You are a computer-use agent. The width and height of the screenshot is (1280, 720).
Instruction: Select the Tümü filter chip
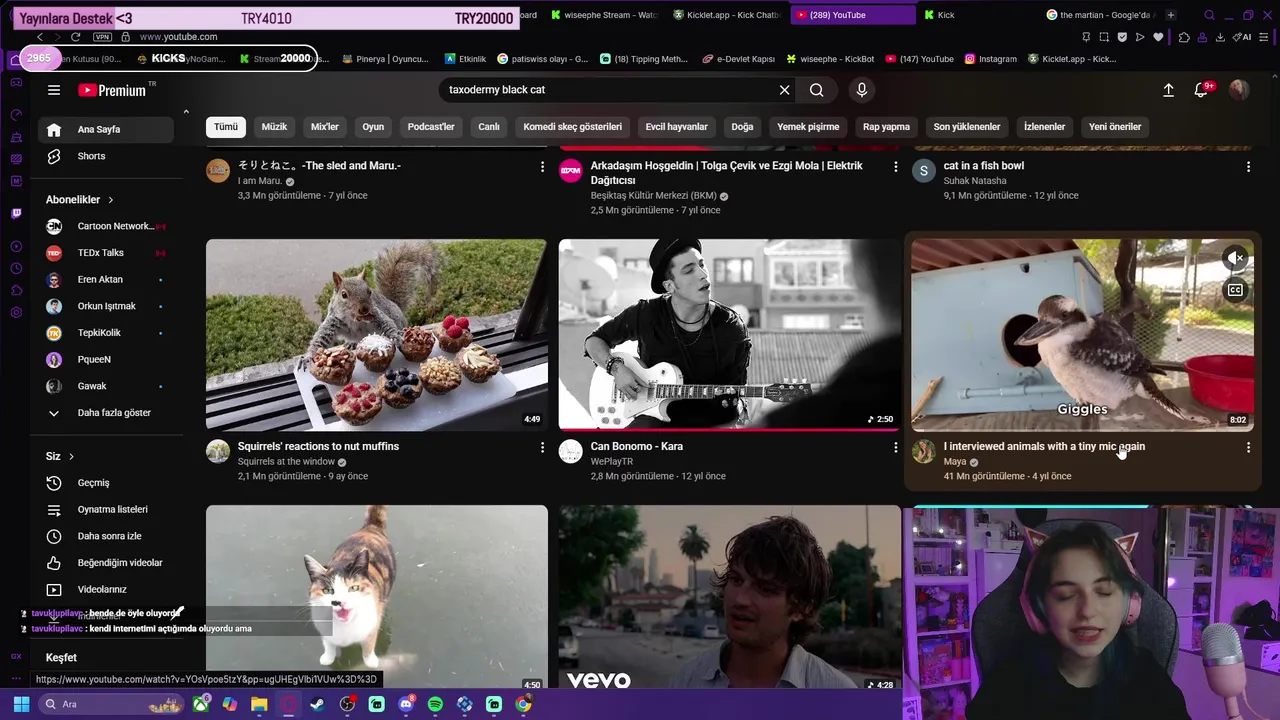[x=226, y=127]
